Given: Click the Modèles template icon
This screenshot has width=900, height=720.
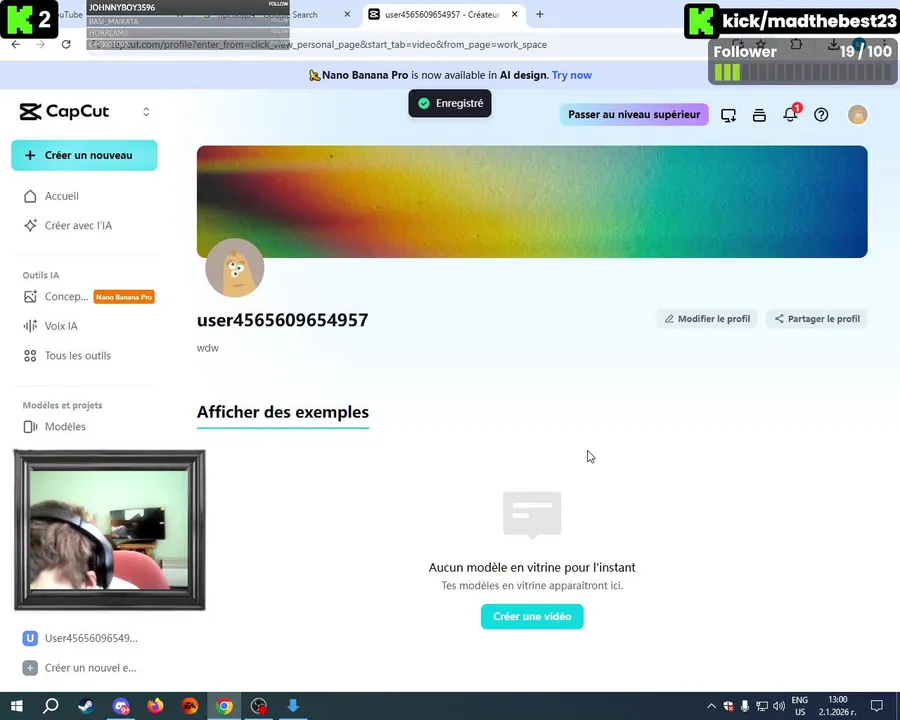Looking at the screenshot, I should [x=30, y=427].
